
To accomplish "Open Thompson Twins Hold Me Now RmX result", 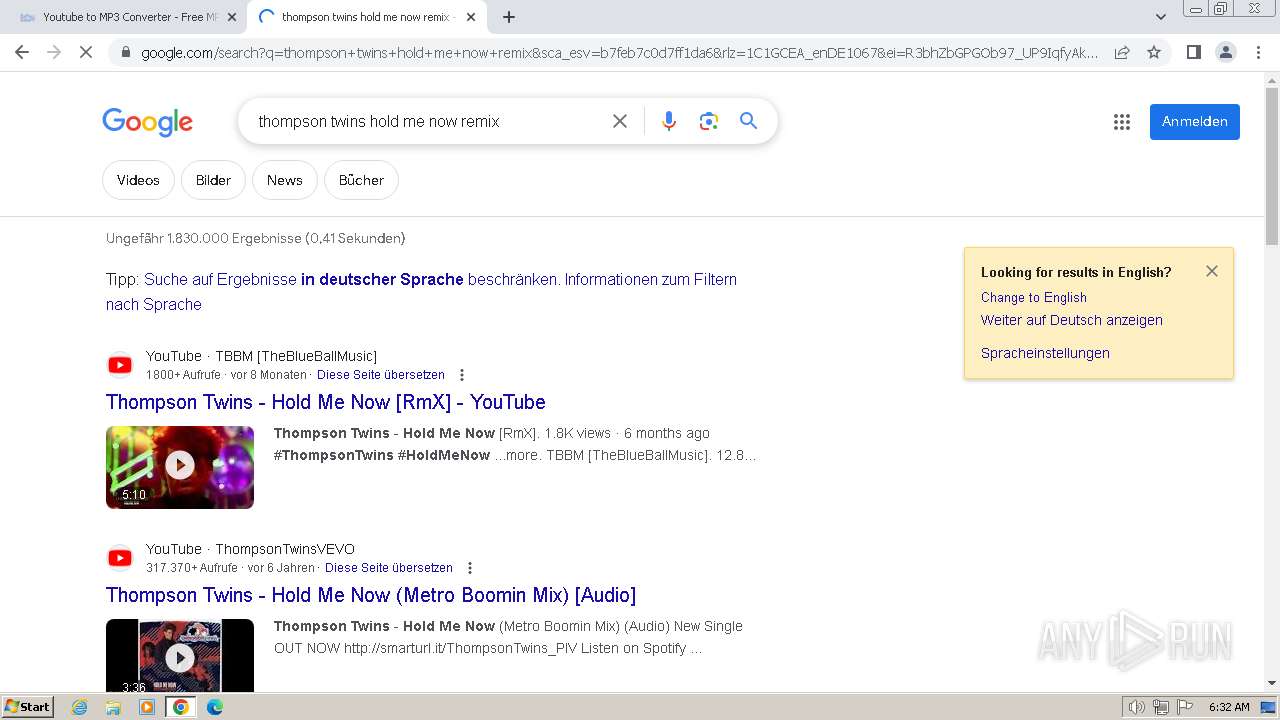I will point(326,402).
